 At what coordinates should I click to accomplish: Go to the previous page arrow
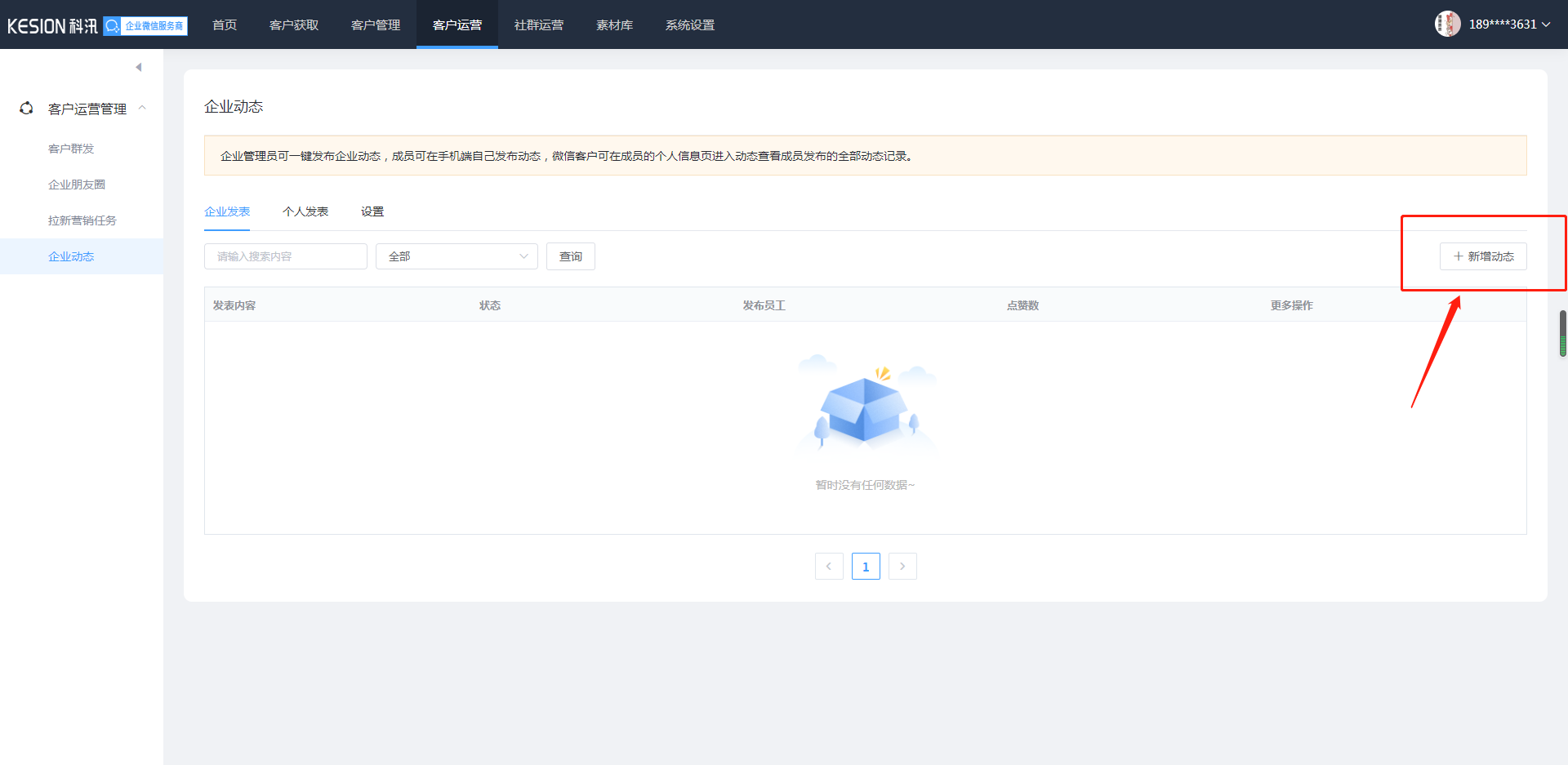829,567
